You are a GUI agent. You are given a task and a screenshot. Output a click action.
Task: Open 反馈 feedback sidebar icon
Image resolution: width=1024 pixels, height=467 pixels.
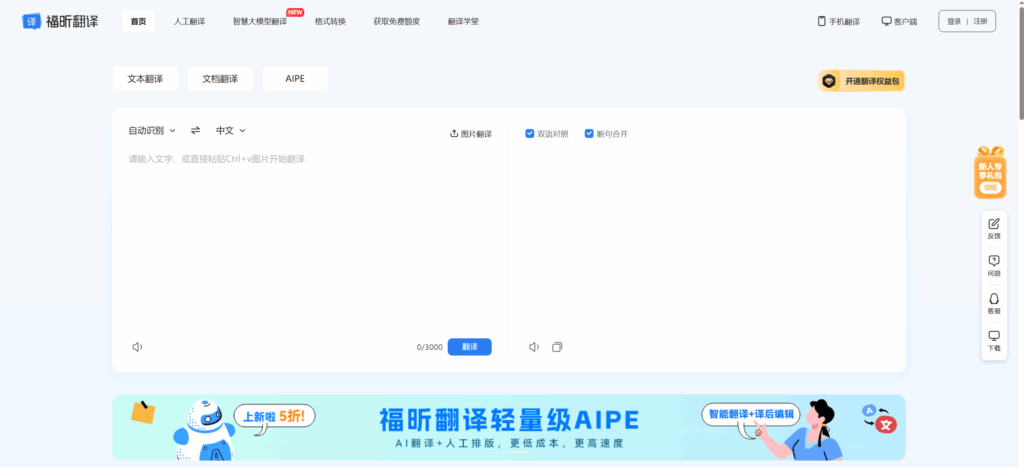pyautogui.click(x=994, y=228)
